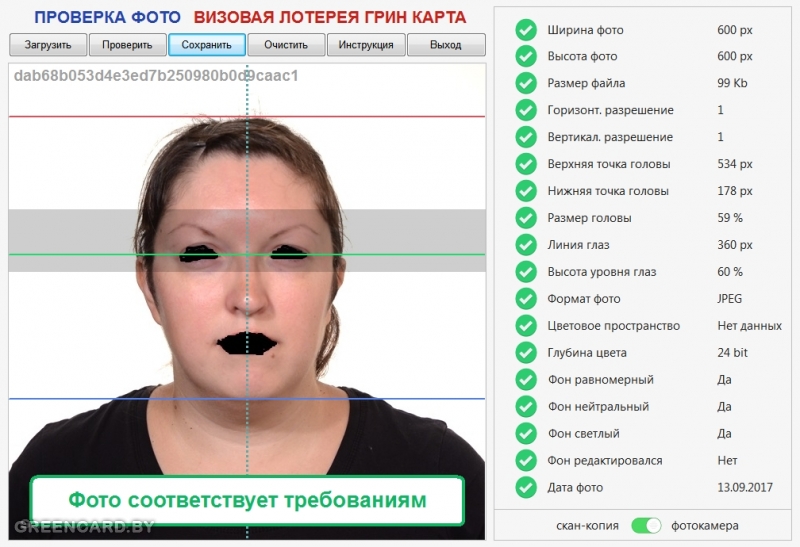The width and height of the screenshot is (800, 547).
Task: Click the 59 % head size value
Action: [730, 218]
